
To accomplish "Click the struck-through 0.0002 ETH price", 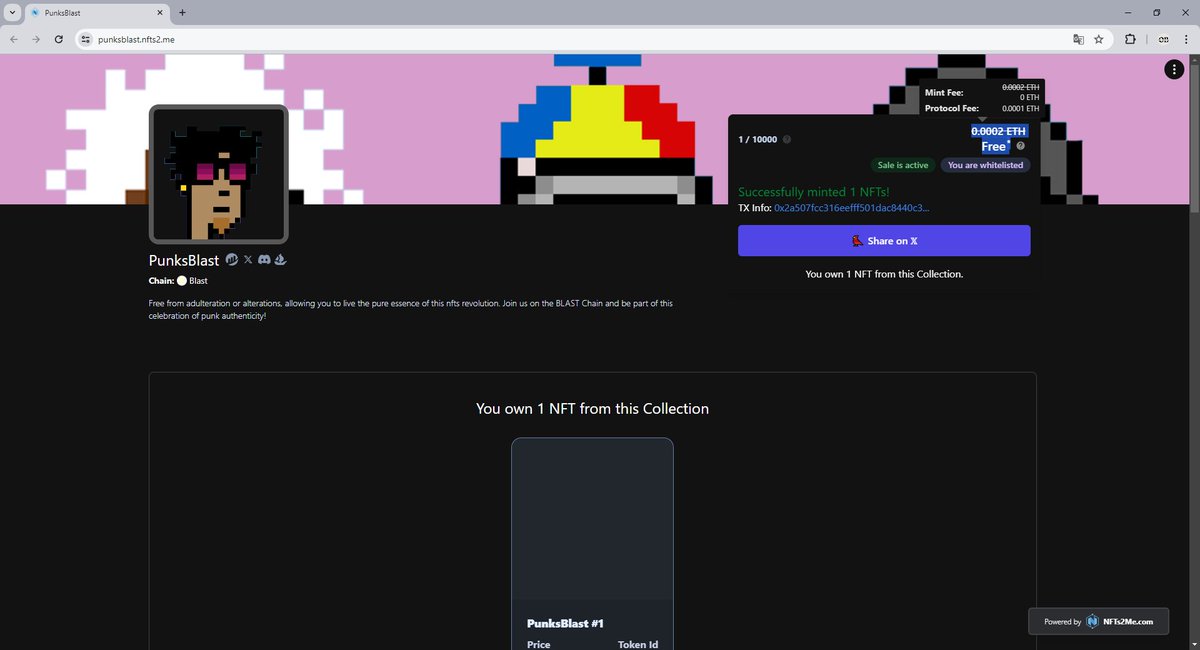I will 998,131.
